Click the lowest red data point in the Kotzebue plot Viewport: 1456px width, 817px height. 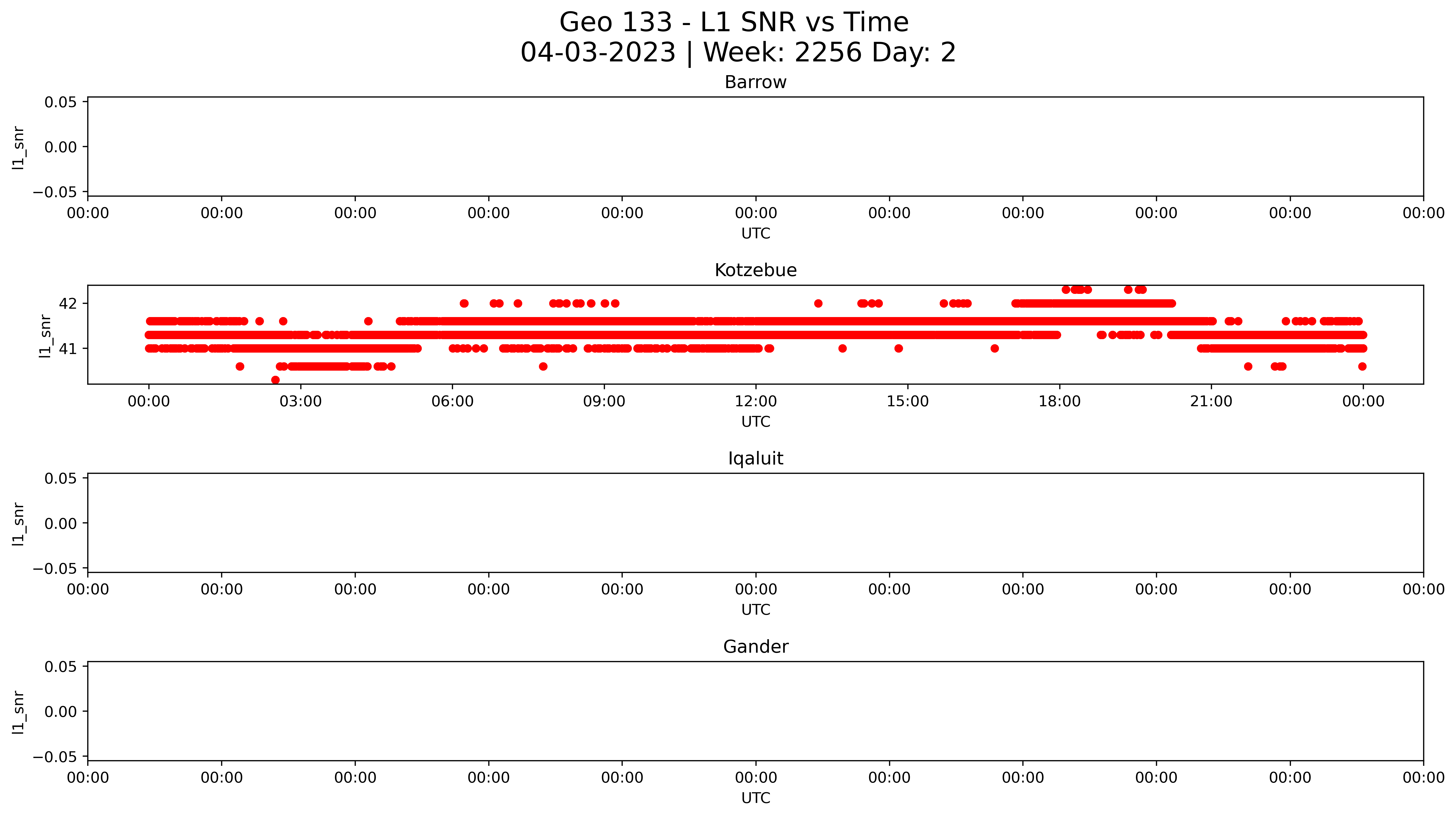275,380
